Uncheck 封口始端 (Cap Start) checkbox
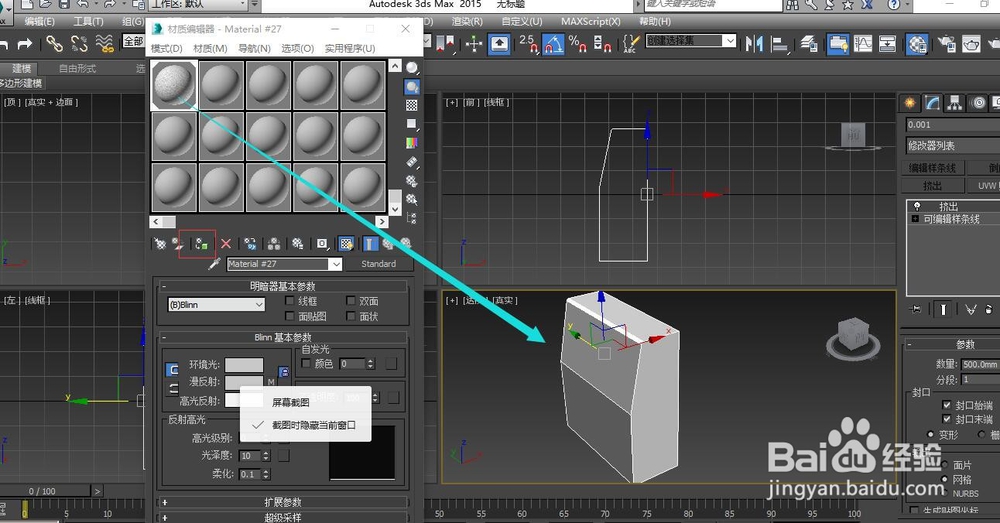Viewport: 1000px width, 523px height. click(x=947, y=405)
